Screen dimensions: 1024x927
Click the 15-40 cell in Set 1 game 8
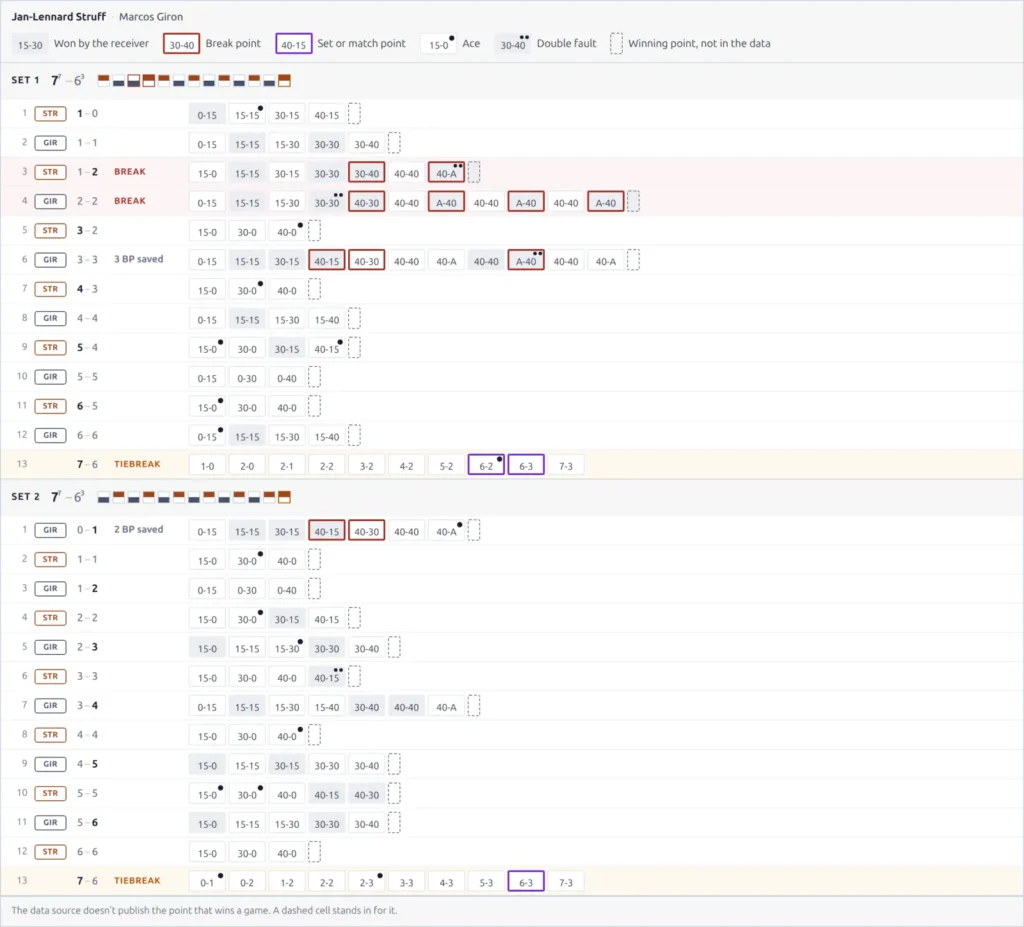coord(327,319)
